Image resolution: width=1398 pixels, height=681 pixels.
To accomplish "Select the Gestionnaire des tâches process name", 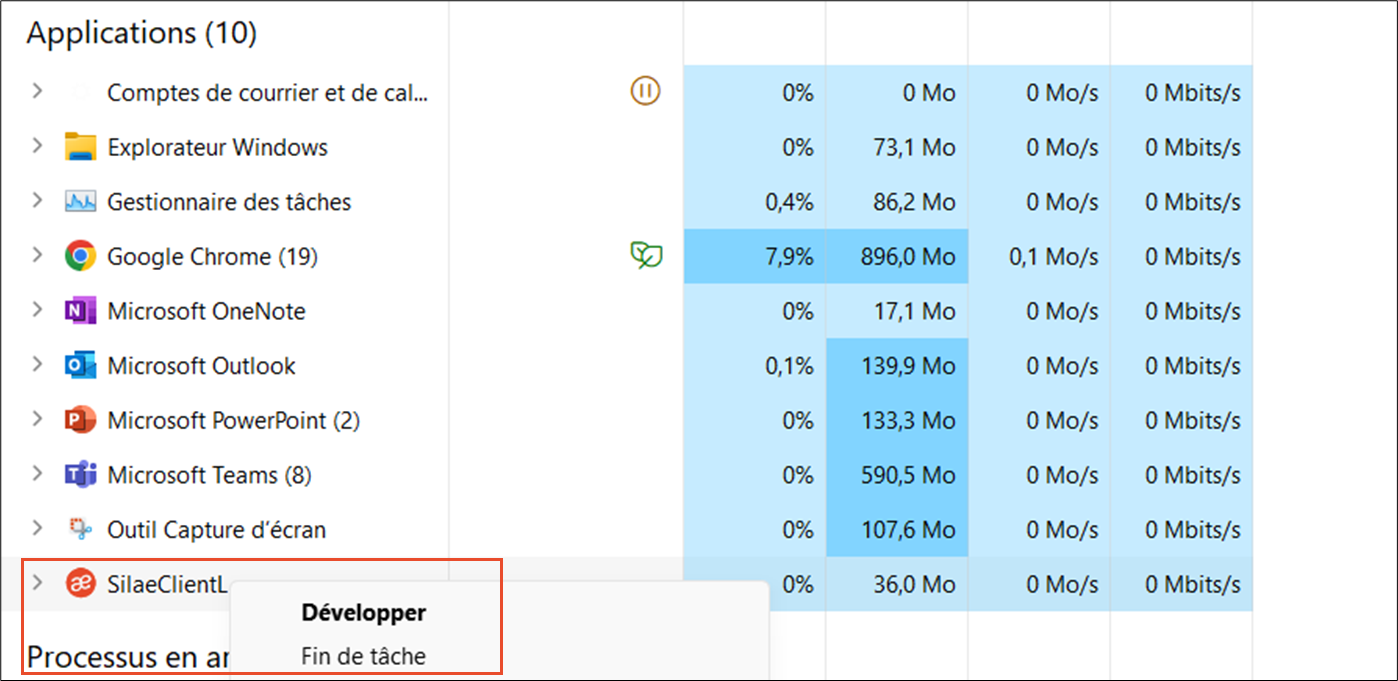I will (229, 202).
